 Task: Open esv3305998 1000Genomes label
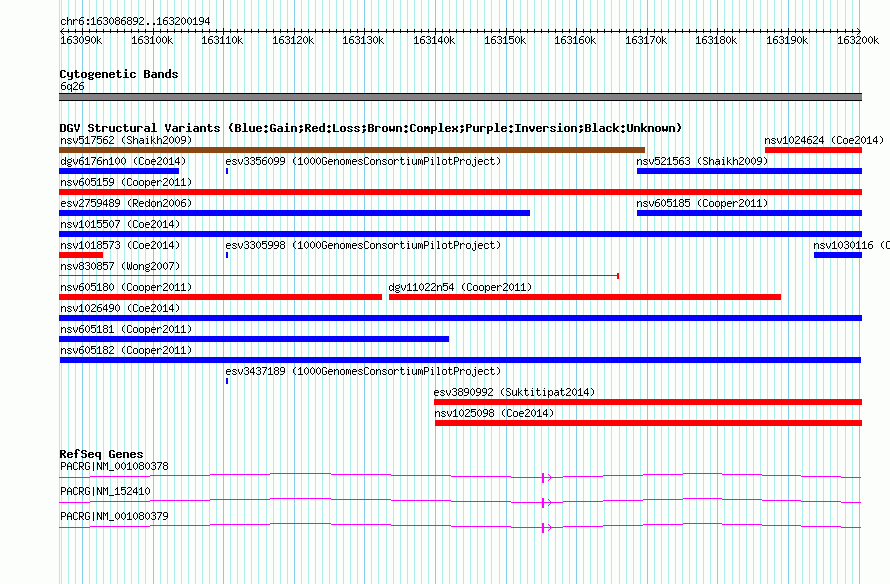coord(363,245)
